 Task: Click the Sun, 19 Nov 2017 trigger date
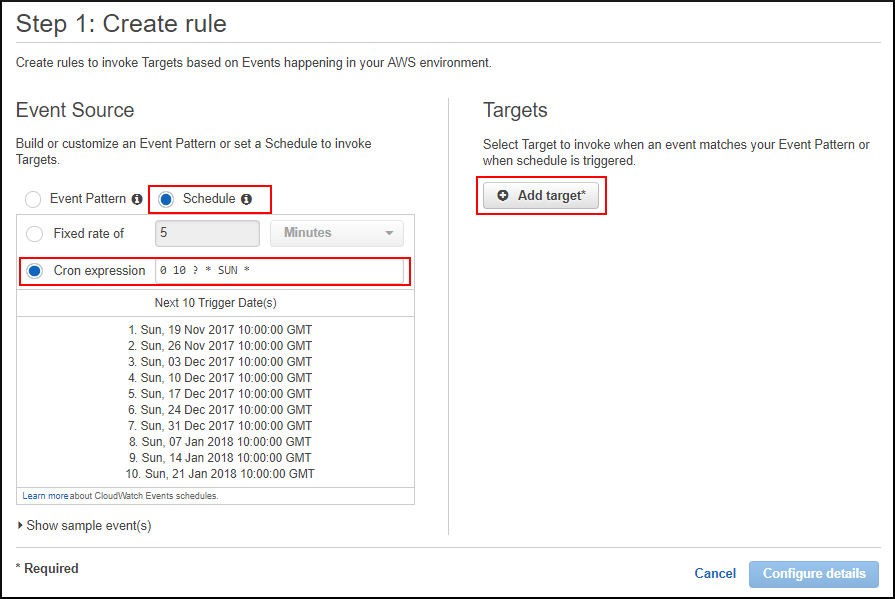pyautogui.click(x=219, y=329)
